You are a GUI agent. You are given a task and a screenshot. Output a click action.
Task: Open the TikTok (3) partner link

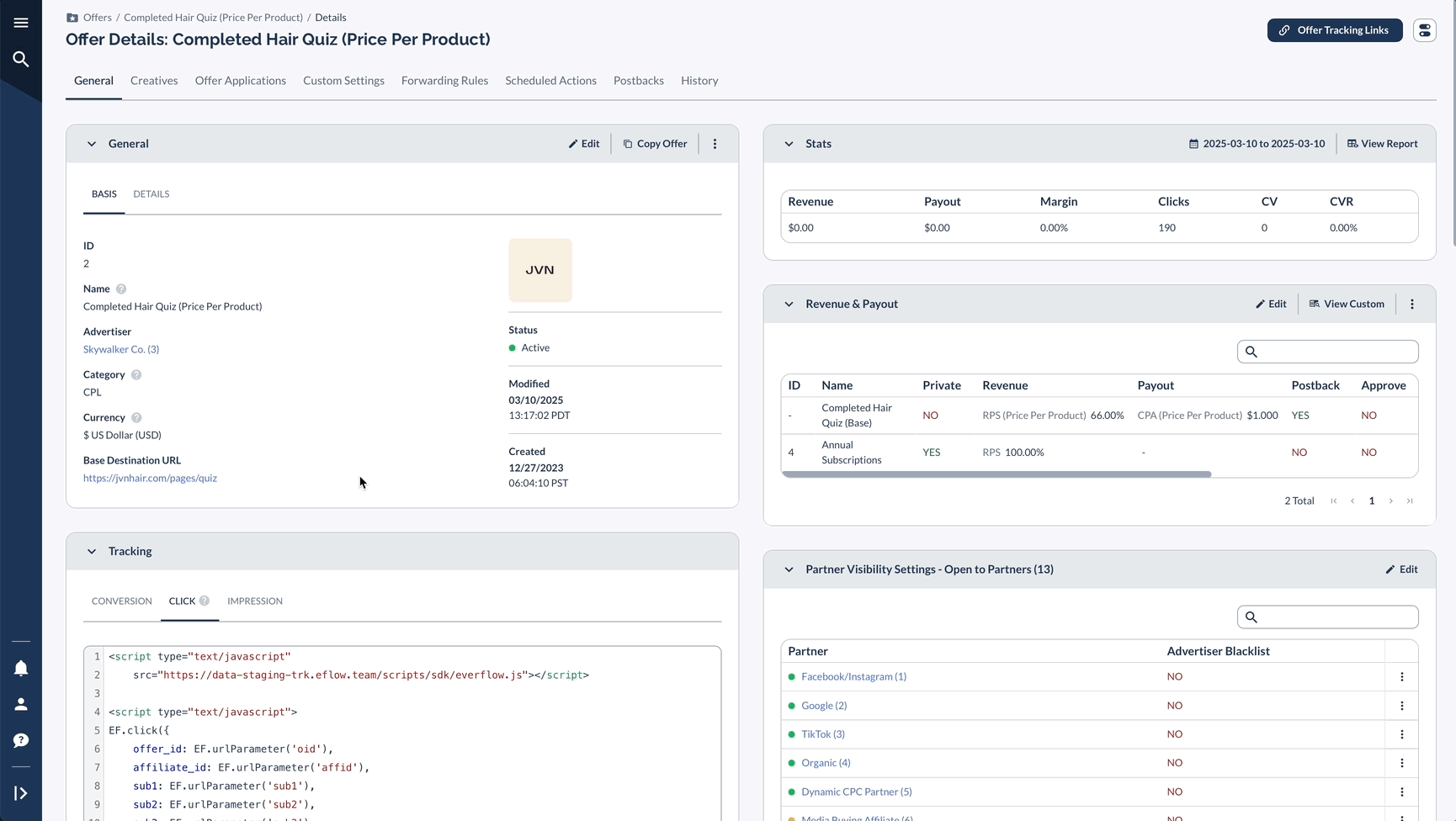(823, 734)
